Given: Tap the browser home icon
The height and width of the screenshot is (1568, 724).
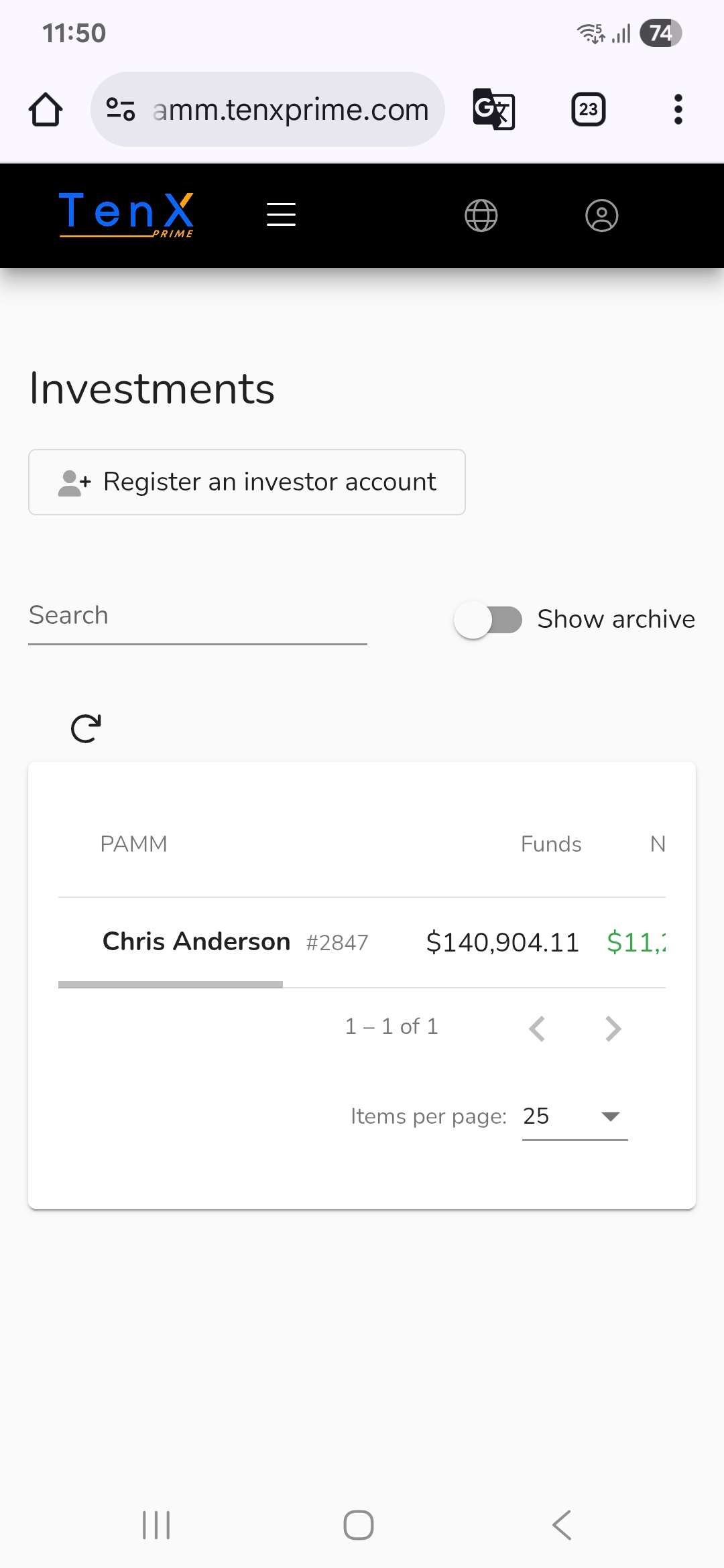Looking at the screenshot, I should [46, 109].
